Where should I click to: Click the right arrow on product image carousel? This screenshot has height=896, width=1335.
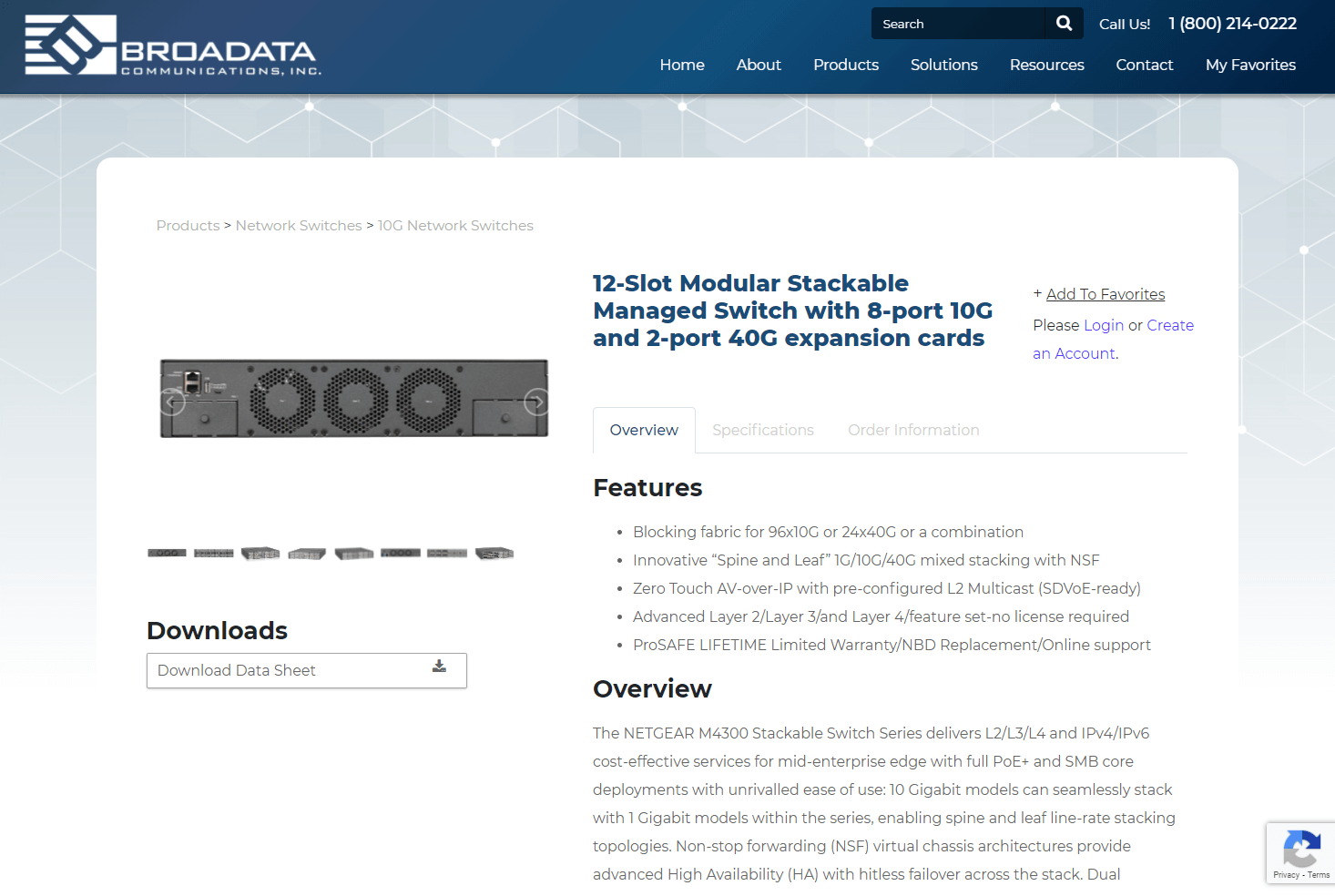(x=535, y=401)
